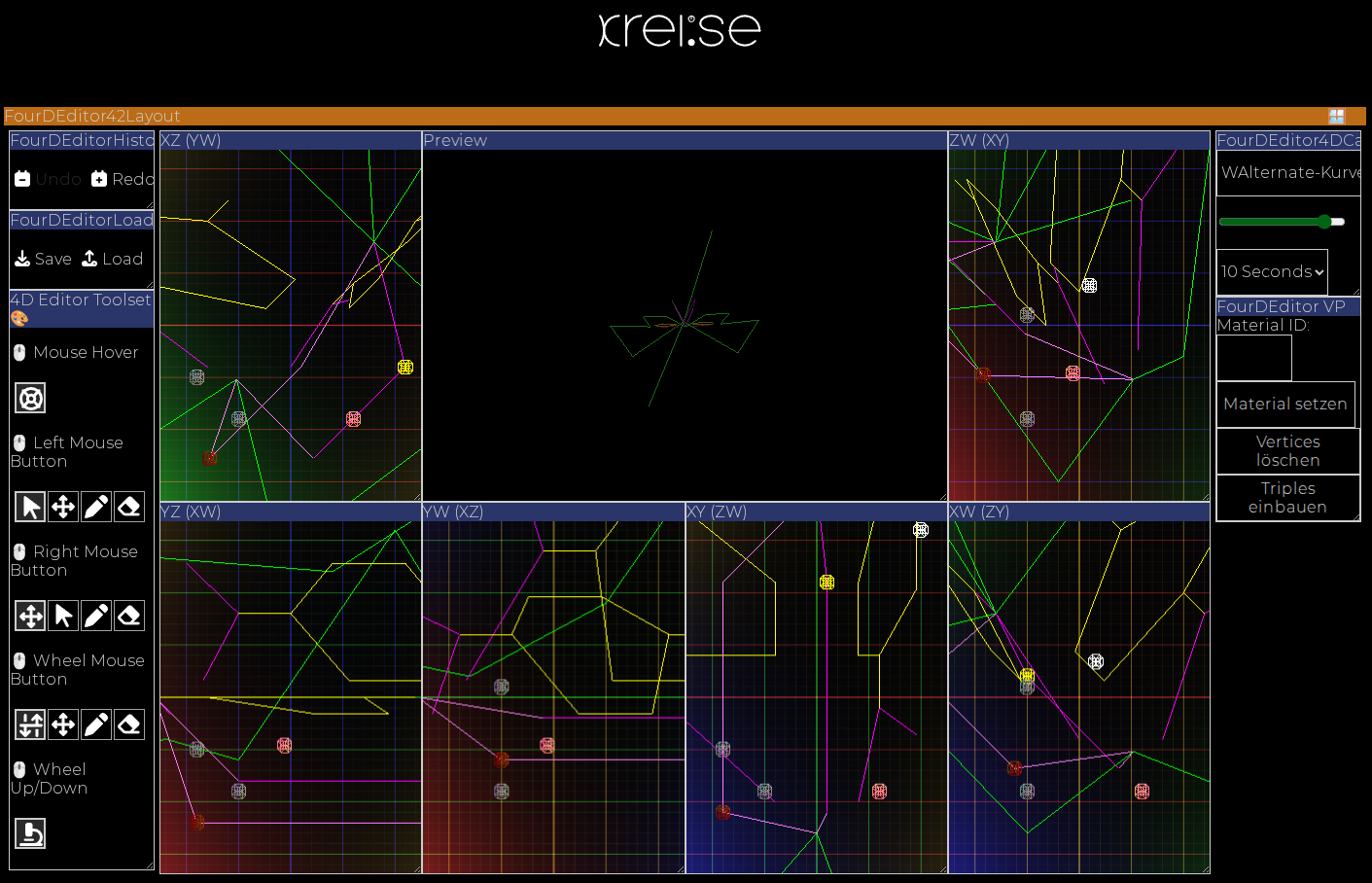The image size is (1372, 883).
Task: Pick the sliders tool under Wheel Mouse Button
Action: [30, 724]
